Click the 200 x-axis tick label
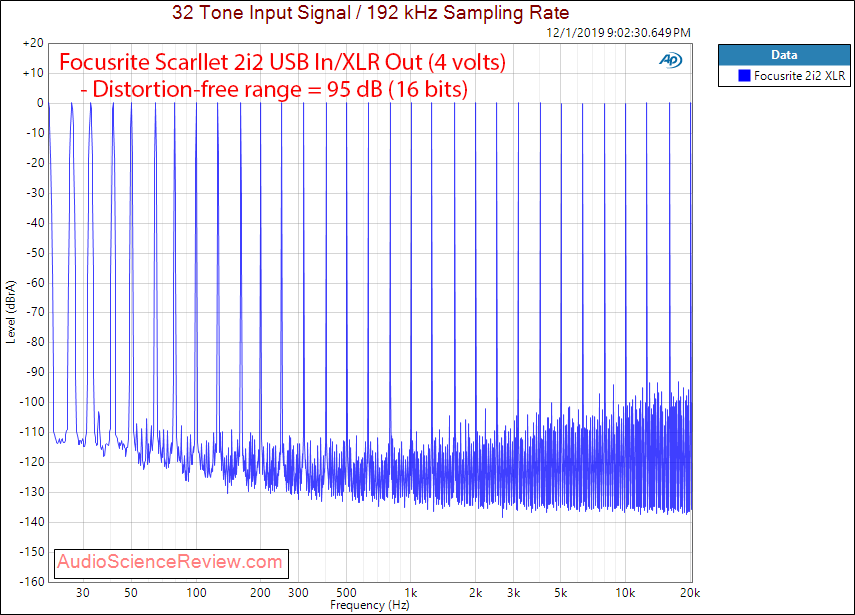 tap(260, 593)
